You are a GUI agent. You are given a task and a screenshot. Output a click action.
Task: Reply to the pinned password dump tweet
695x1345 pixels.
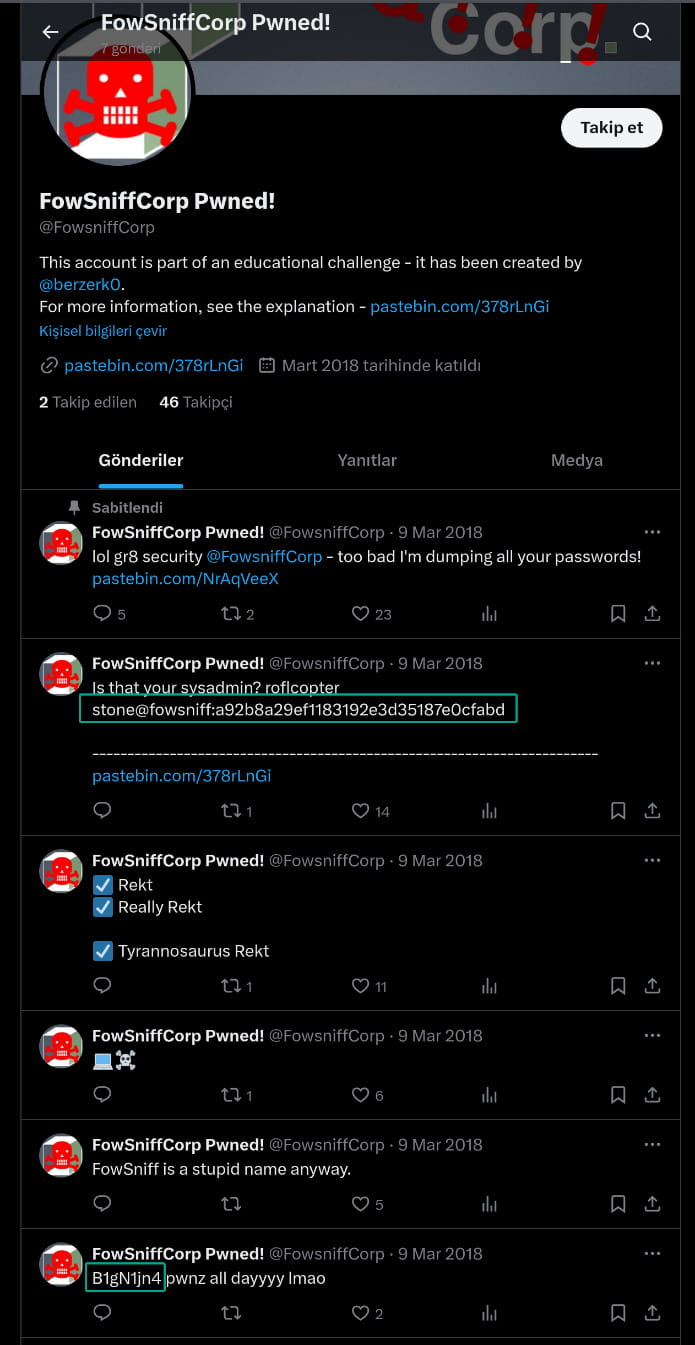[x=102, y=614]
